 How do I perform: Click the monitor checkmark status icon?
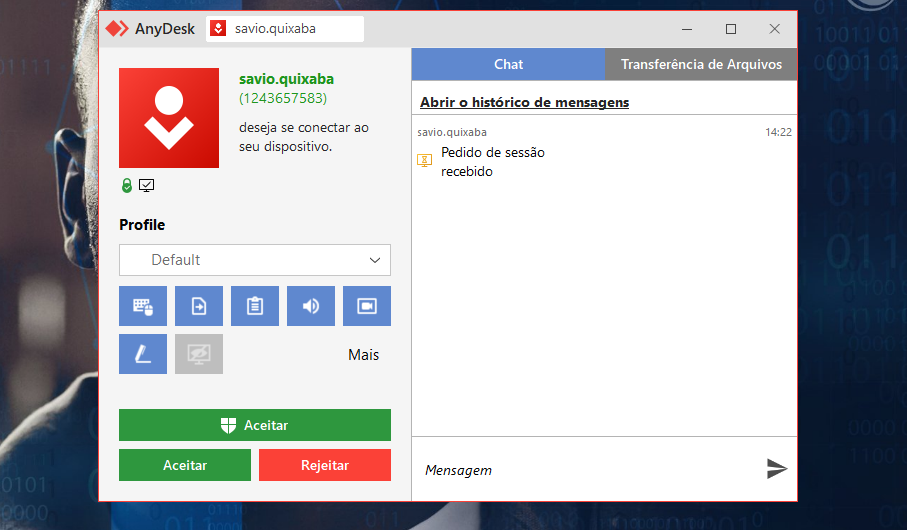tap(146, 185)
